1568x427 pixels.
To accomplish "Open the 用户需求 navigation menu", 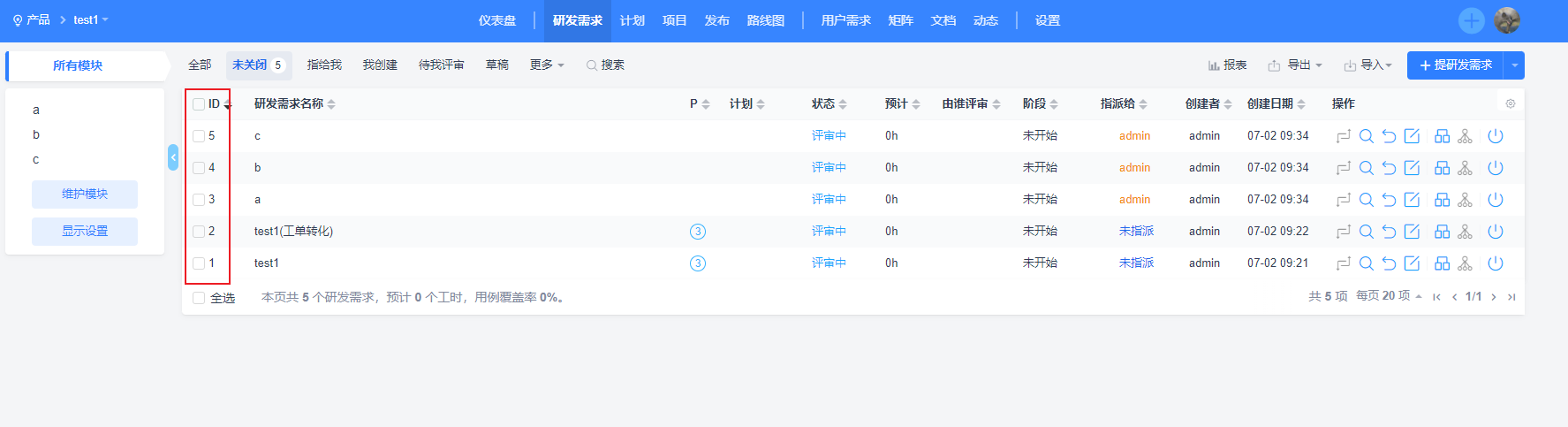I will coord(845,20).
